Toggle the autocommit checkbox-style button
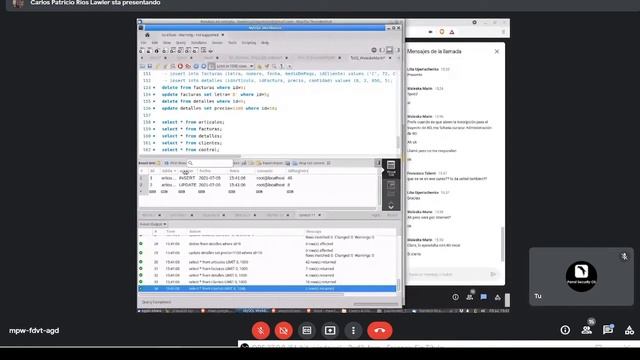 click(x=211, y=66)
